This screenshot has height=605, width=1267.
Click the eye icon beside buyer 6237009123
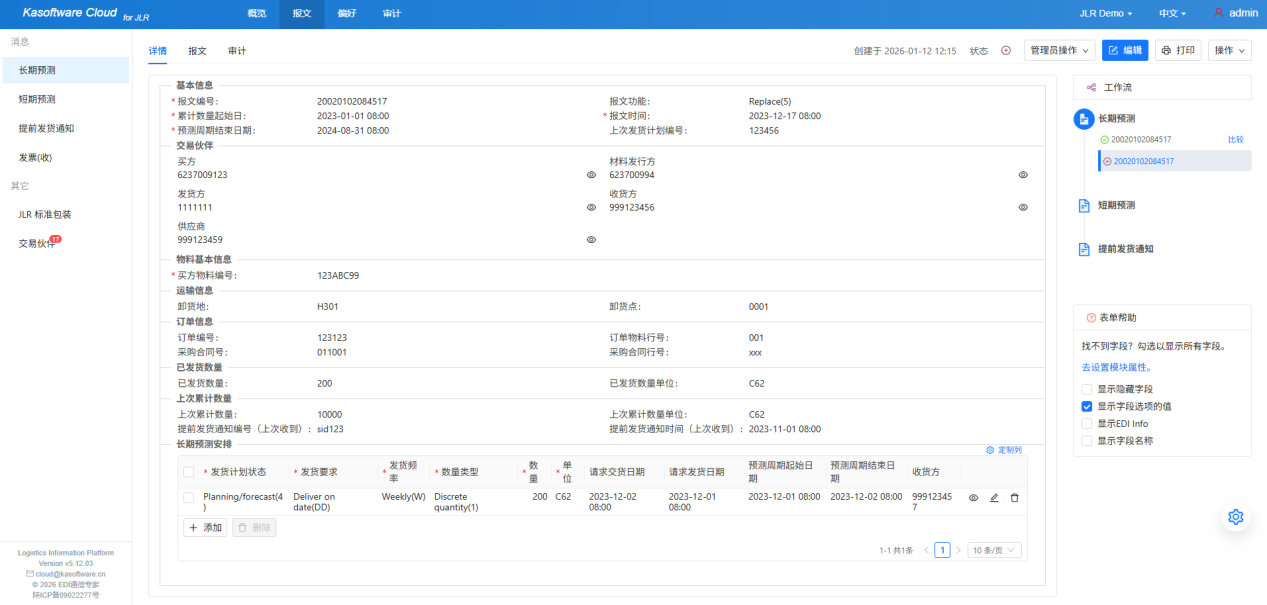[591, 175]
